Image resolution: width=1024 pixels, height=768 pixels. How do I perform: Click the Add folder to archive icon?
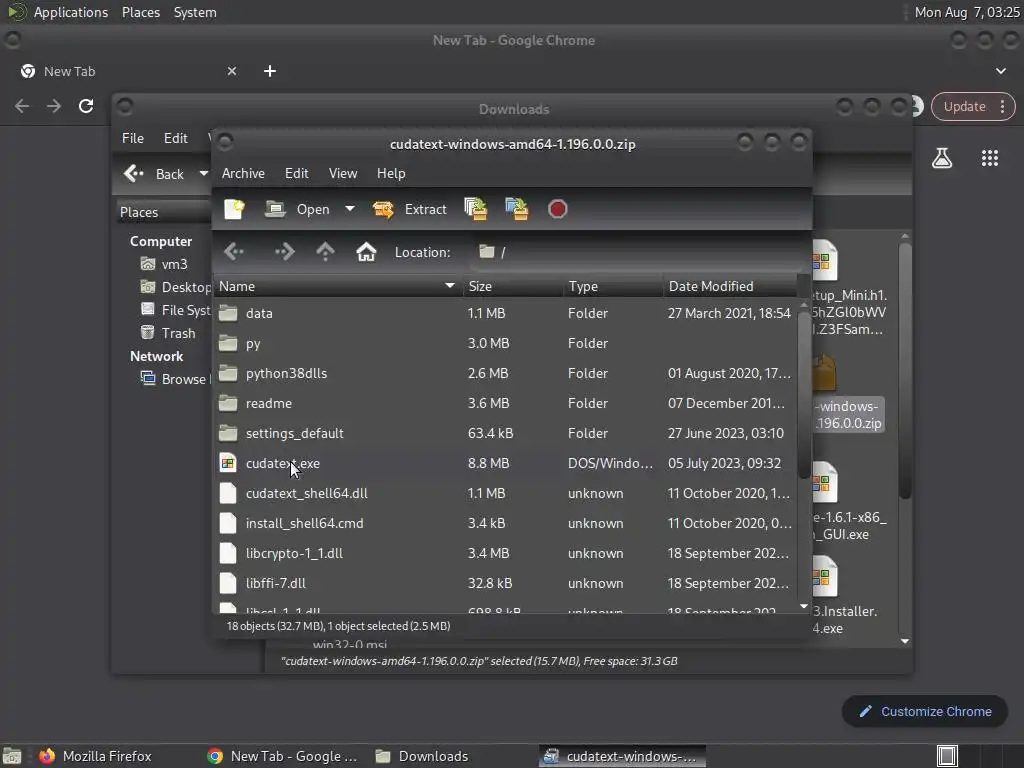(x=517, y=209)
